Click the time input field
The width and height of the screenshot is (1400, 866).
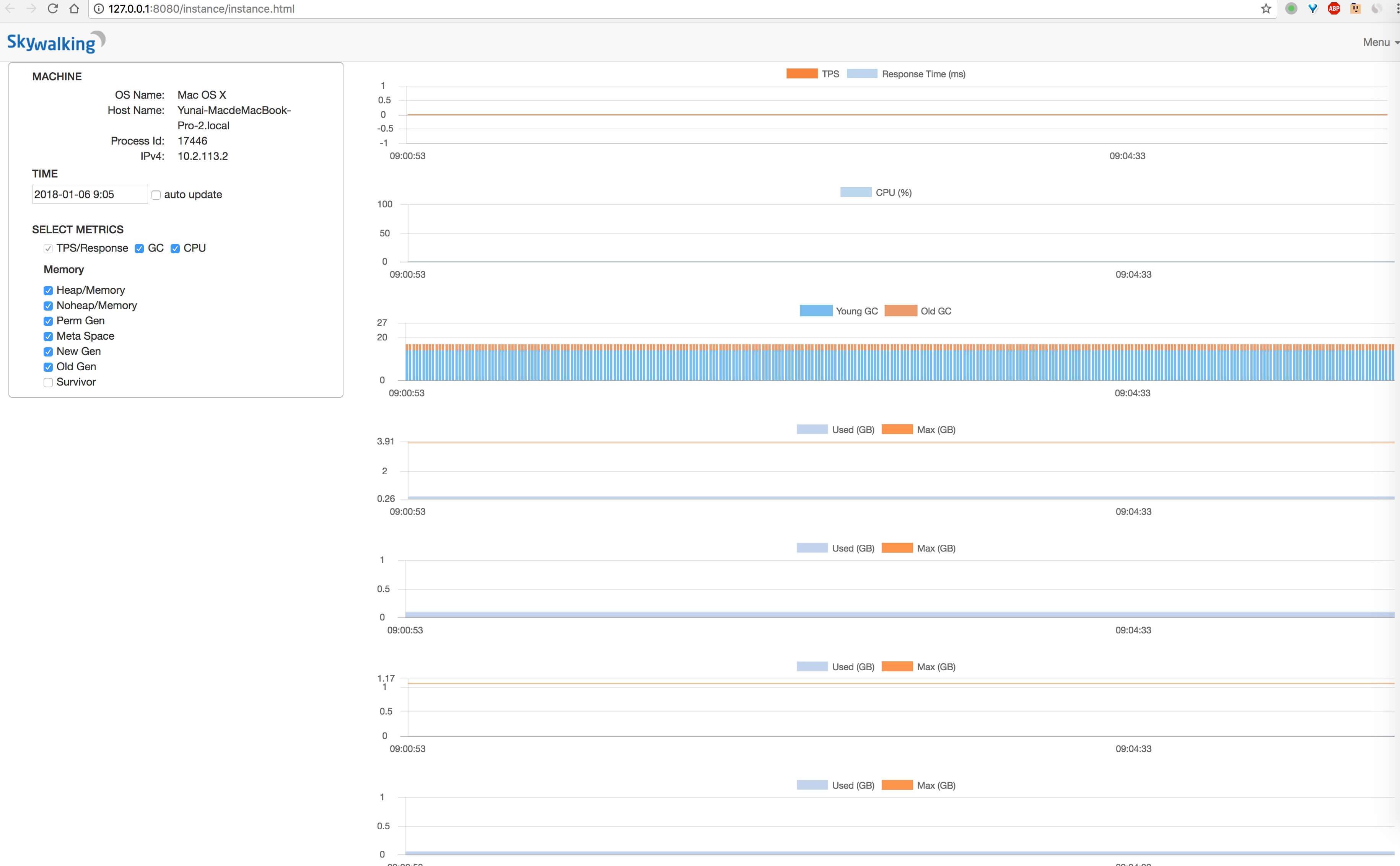pyautogui.click(x=90, y=195)
